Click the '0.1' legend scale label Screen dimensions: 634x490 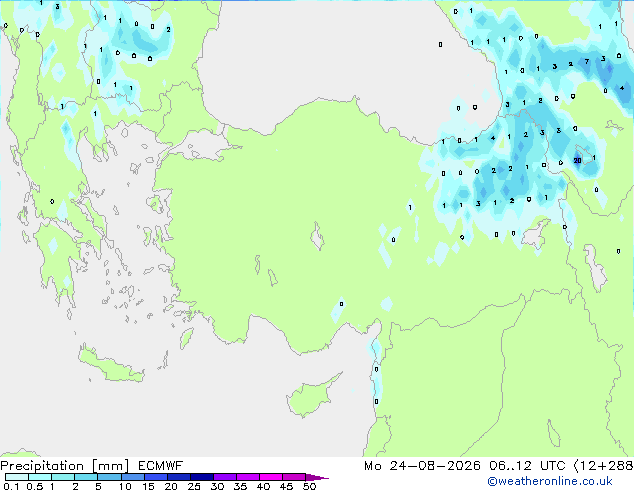(11, 486)
